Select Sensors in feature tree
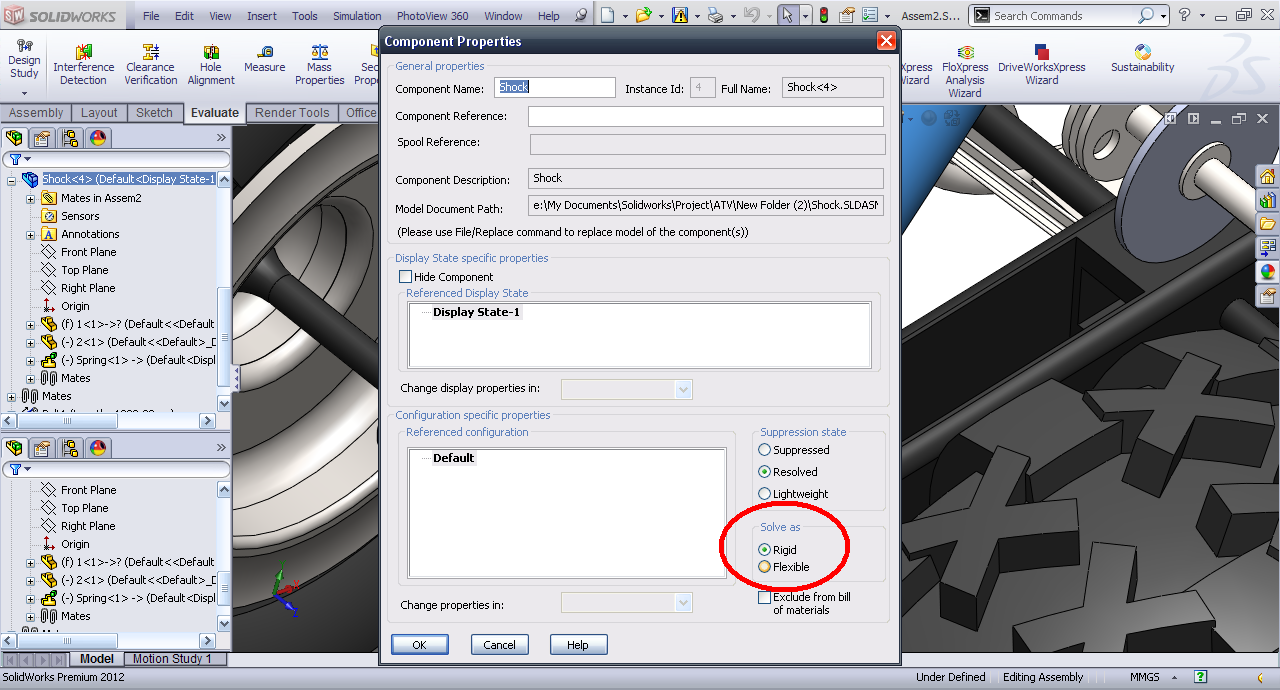This screenshot has width=1280, height=690. click(80, 216)
